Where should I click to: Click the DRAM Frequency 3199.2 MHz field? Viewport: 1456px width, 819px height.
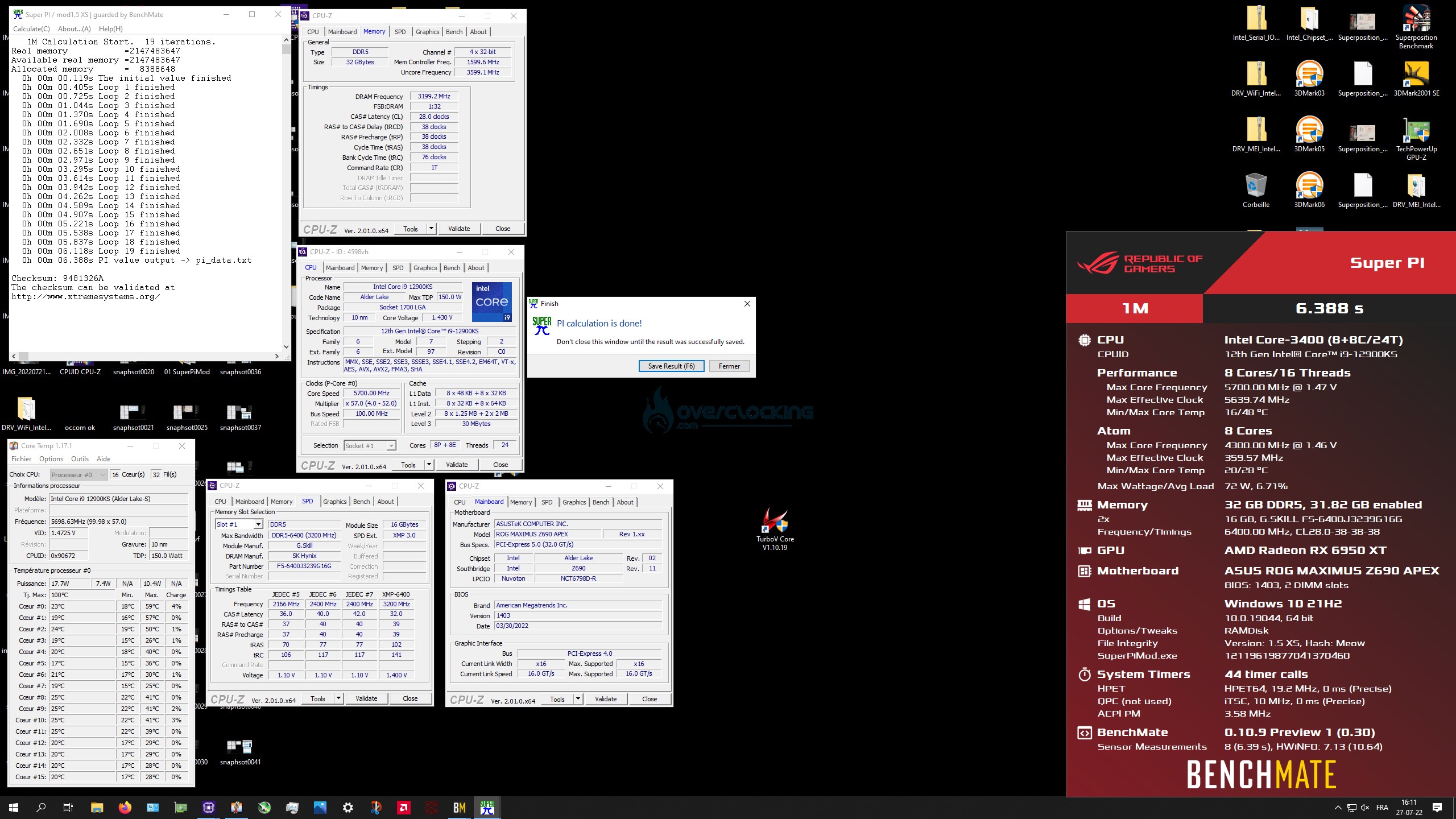(x=434, y=96)
